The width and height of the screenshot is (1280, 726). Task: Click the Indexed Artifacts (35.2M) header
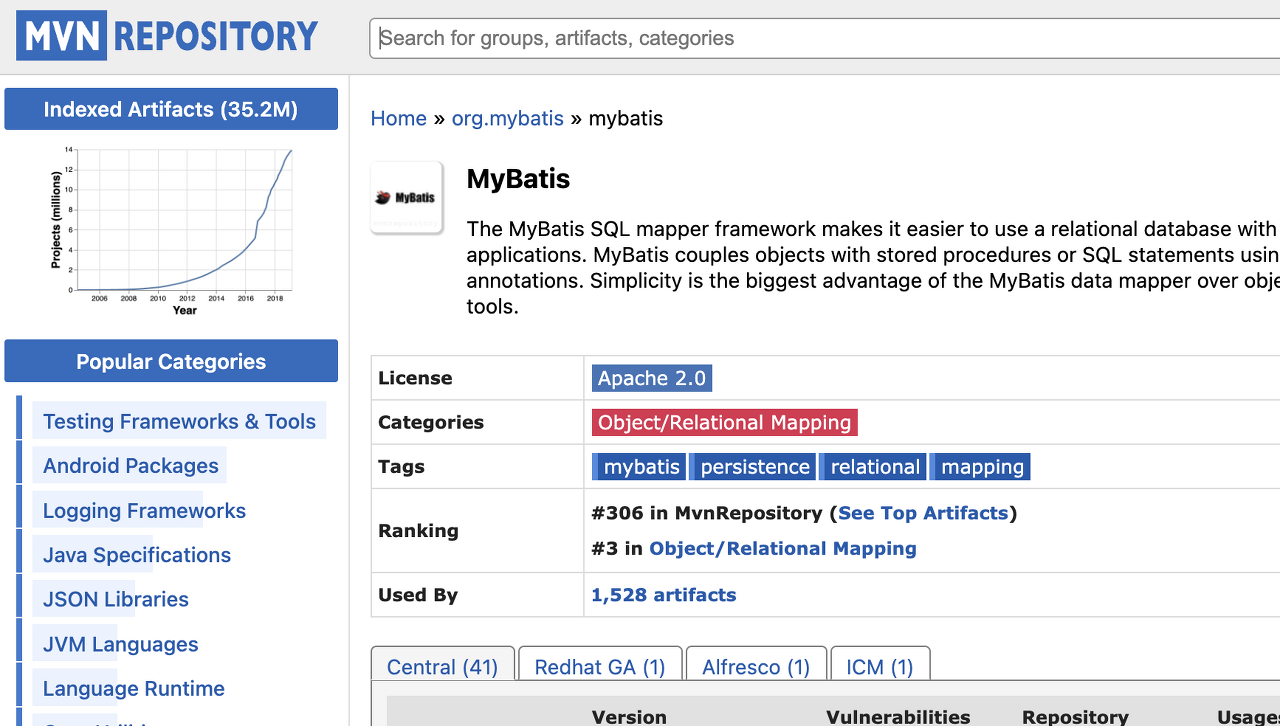(171, 109)
